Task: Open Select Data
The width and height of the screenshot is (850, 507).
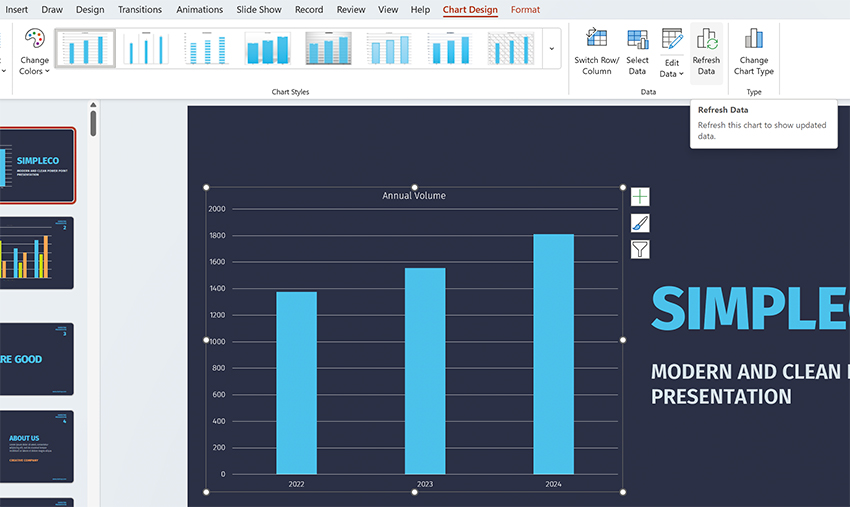Action: [638, 52]
